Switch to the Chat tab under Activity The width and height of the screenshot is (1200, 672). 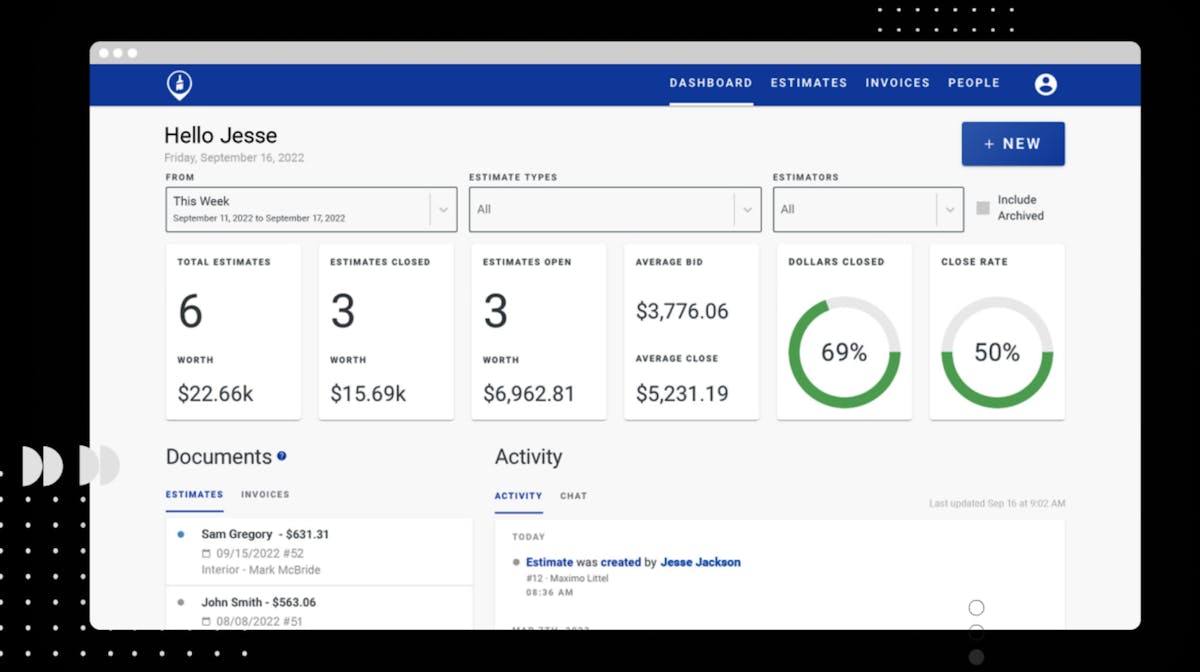[573, 496]
